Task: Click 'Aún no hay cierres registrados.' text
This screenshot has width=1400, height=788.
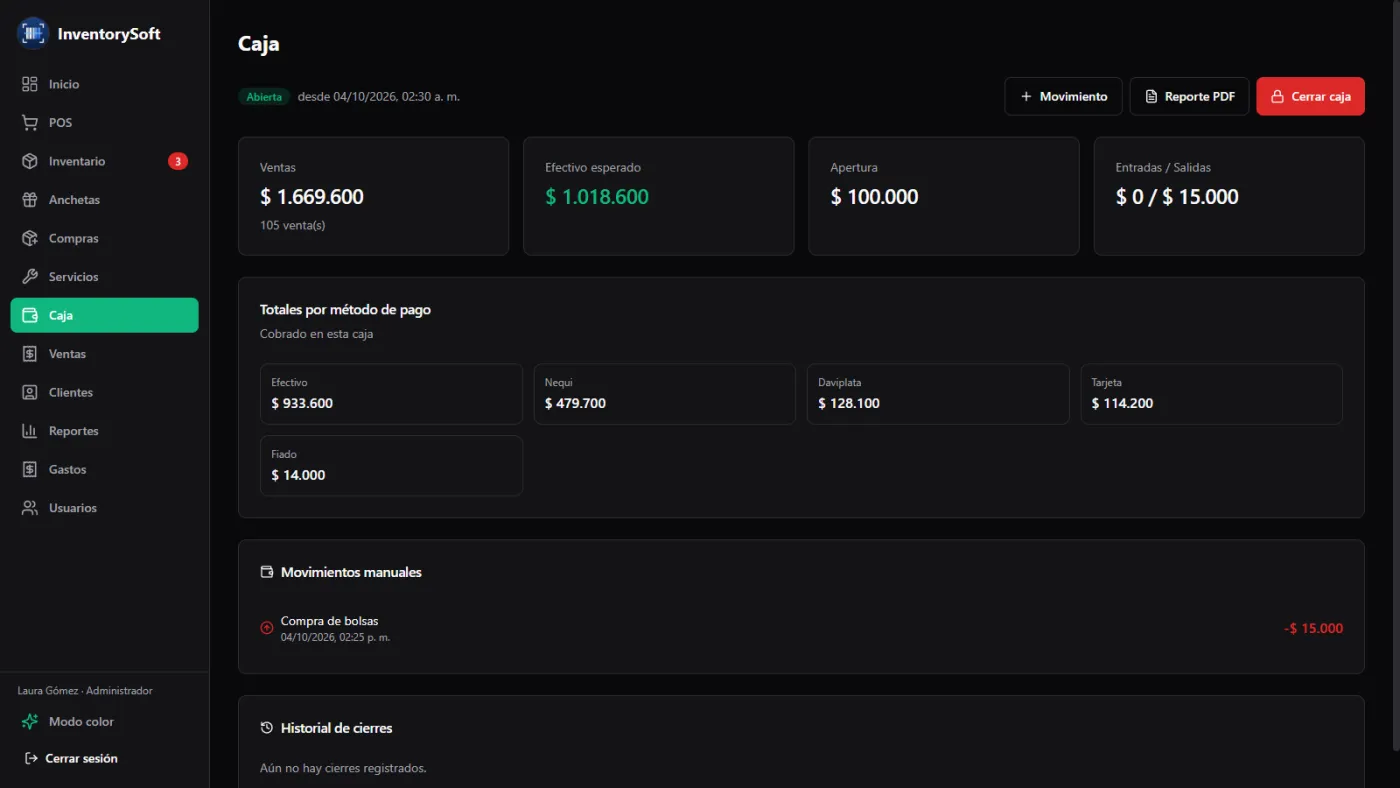Action: [x=343, y=768]
